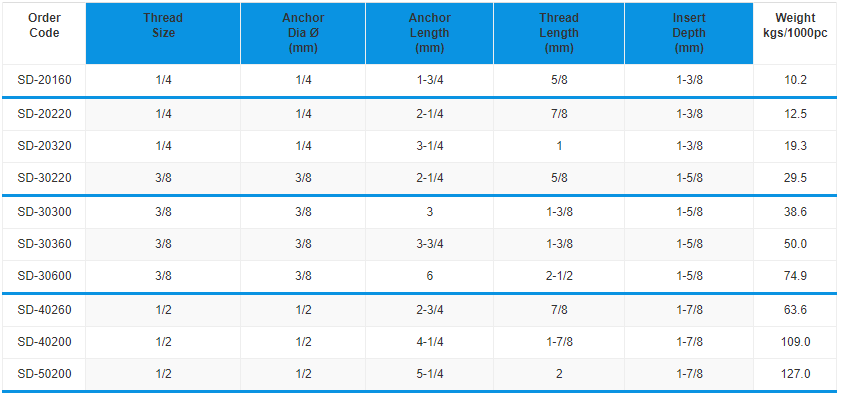Select order code SD-20160
The height and width of the screenshot is (397, 841).
pos(44,80)
